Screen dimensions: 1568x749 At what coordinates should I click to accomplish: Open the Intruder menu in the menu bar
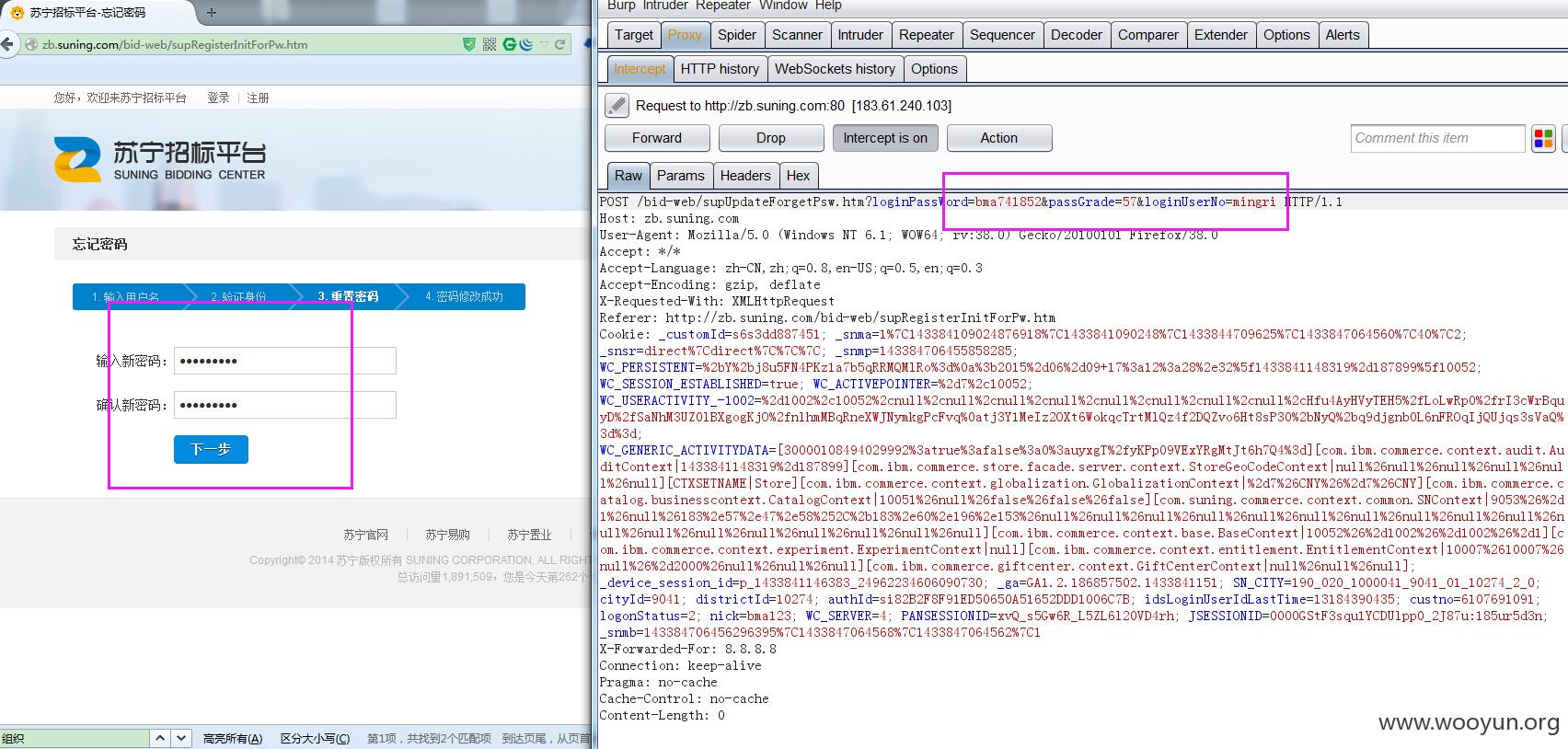[x=665, y=6]
